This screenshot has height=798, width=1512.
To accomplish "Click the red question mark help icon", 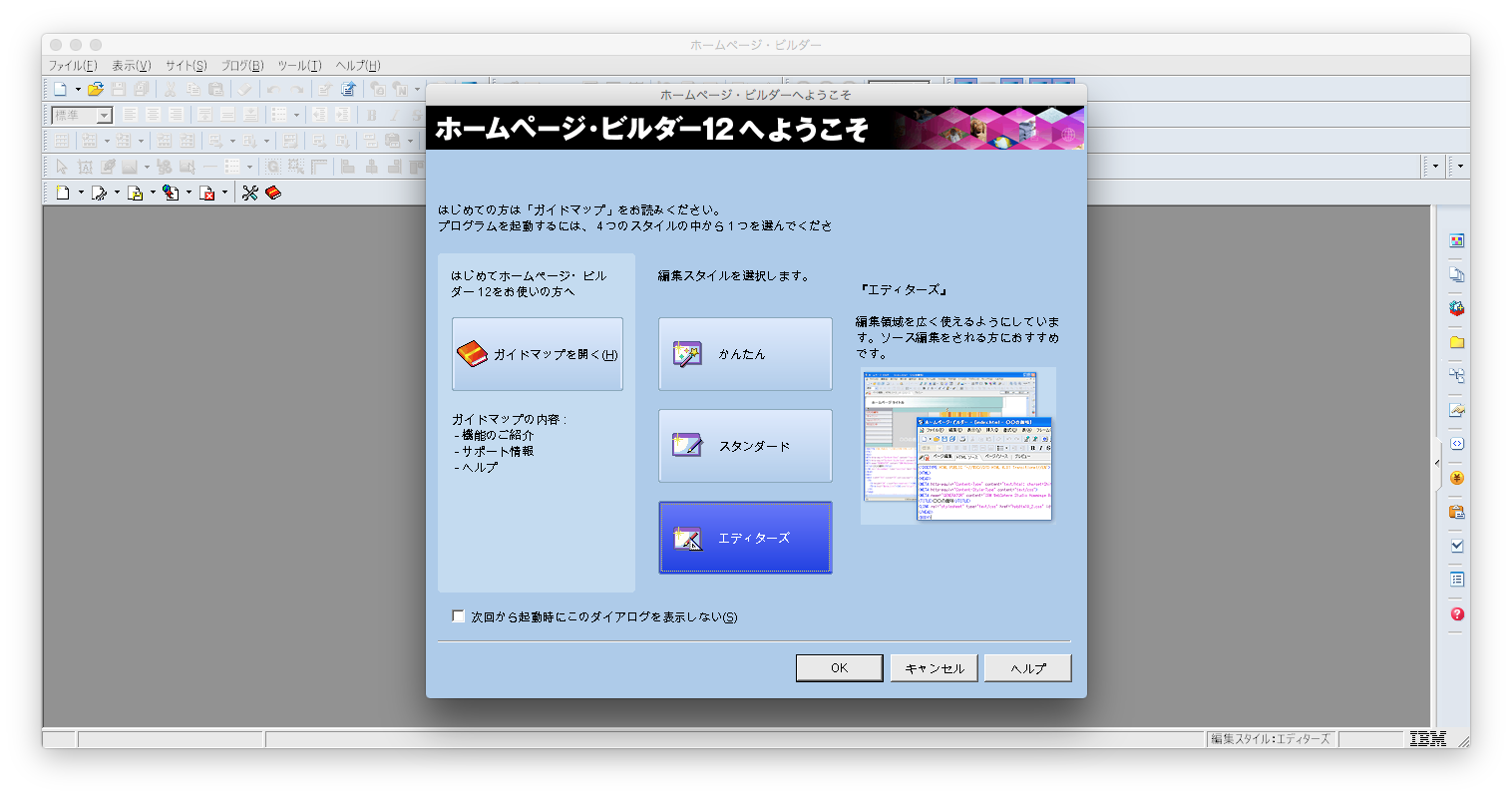I will 1457,614.
